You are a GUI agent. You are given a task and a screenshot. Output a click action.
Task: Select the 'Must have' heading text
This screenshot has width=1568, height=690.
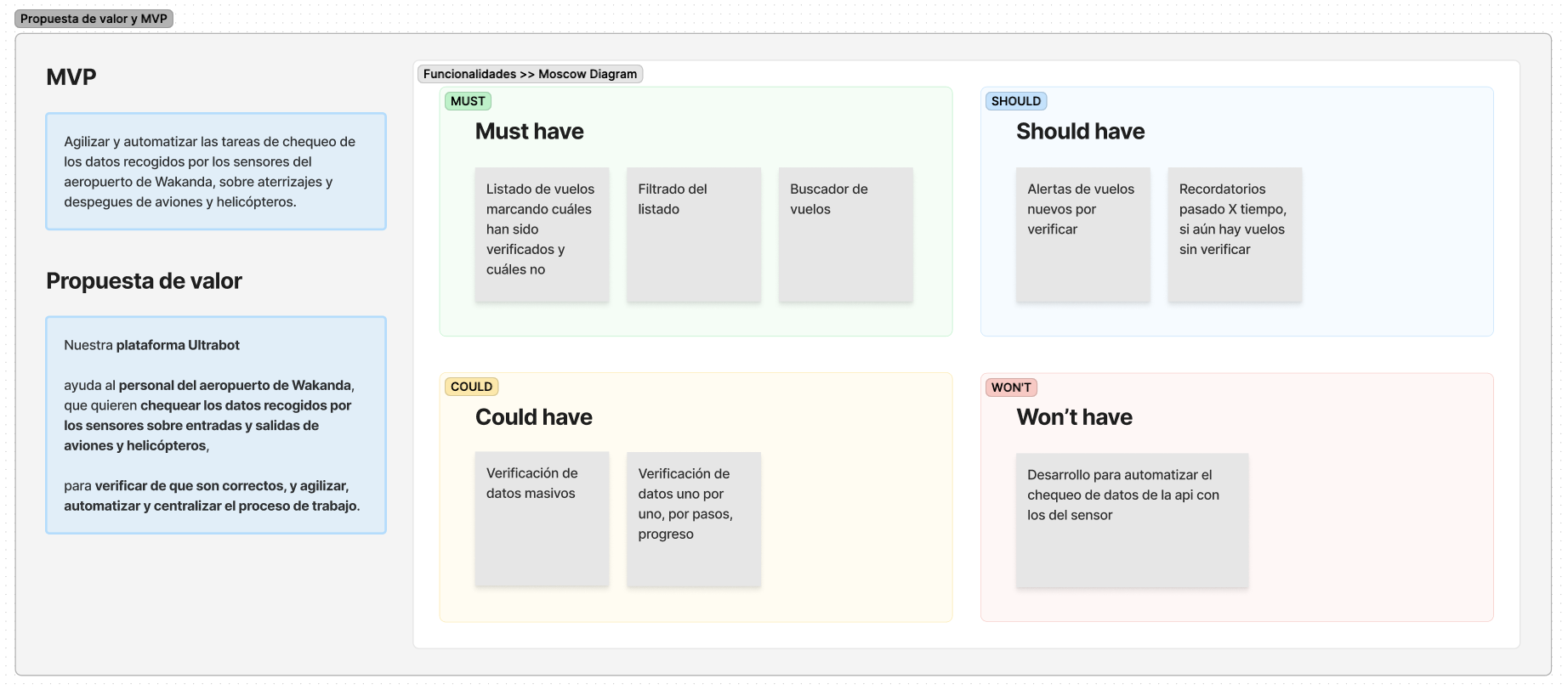click(530, 132)
